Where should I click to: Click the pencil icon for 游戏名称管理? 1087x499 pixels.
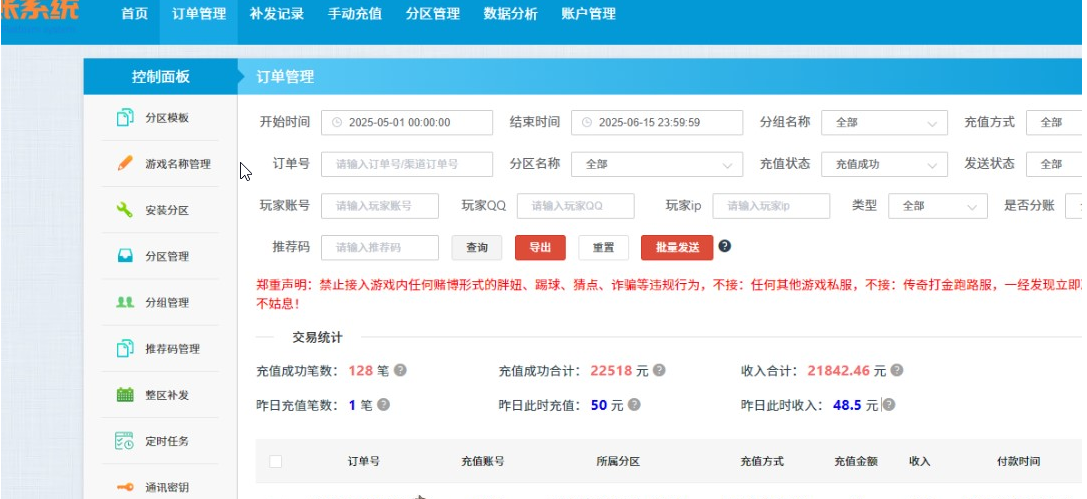125,164
